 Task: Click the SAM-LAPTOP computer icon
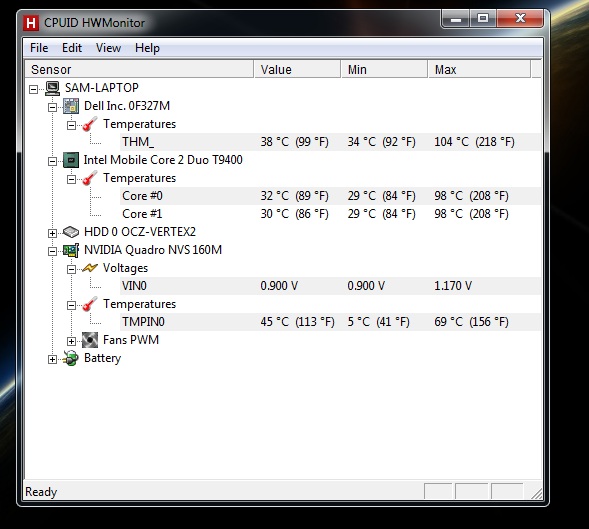(53, 88)
